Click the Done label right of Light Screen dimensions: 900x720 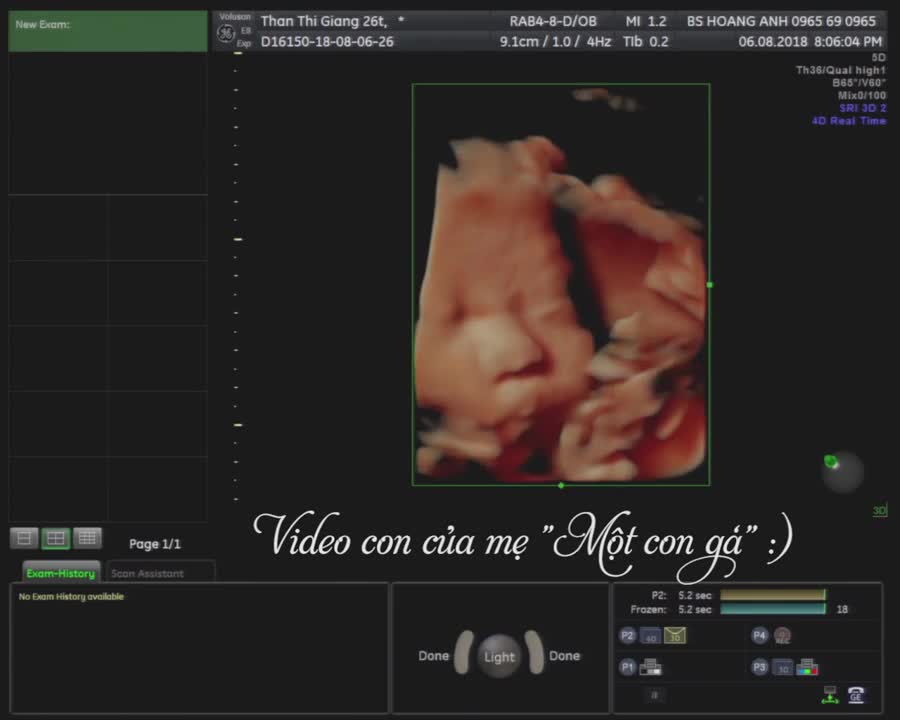coord(564,656)
